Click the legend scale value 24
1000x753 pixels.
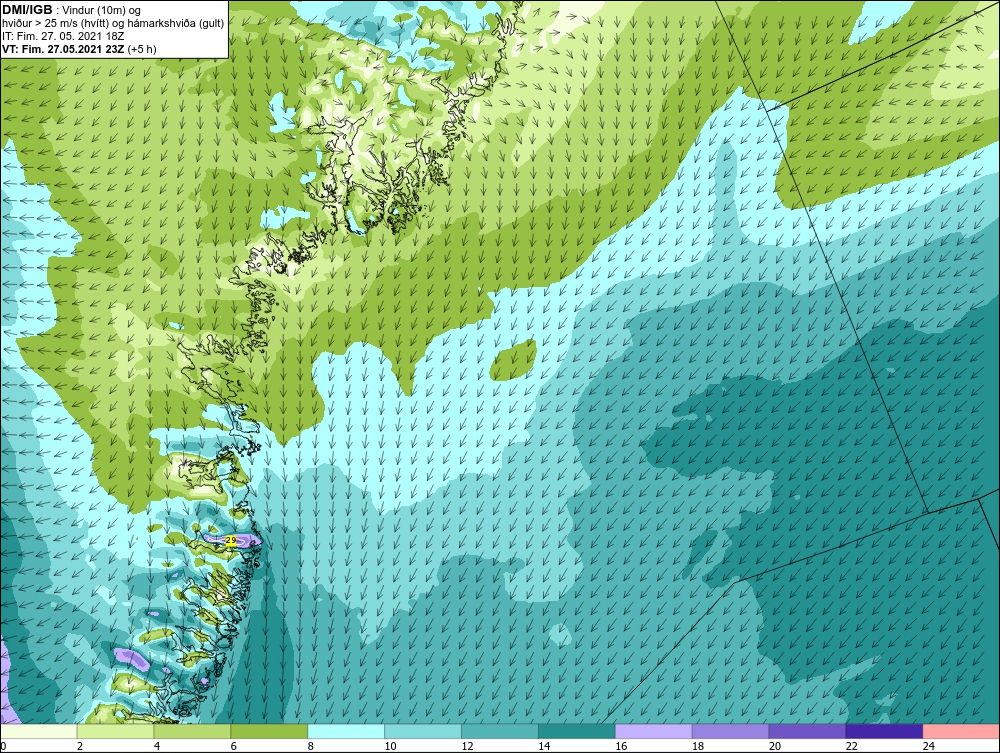click(x=929, y=746)
